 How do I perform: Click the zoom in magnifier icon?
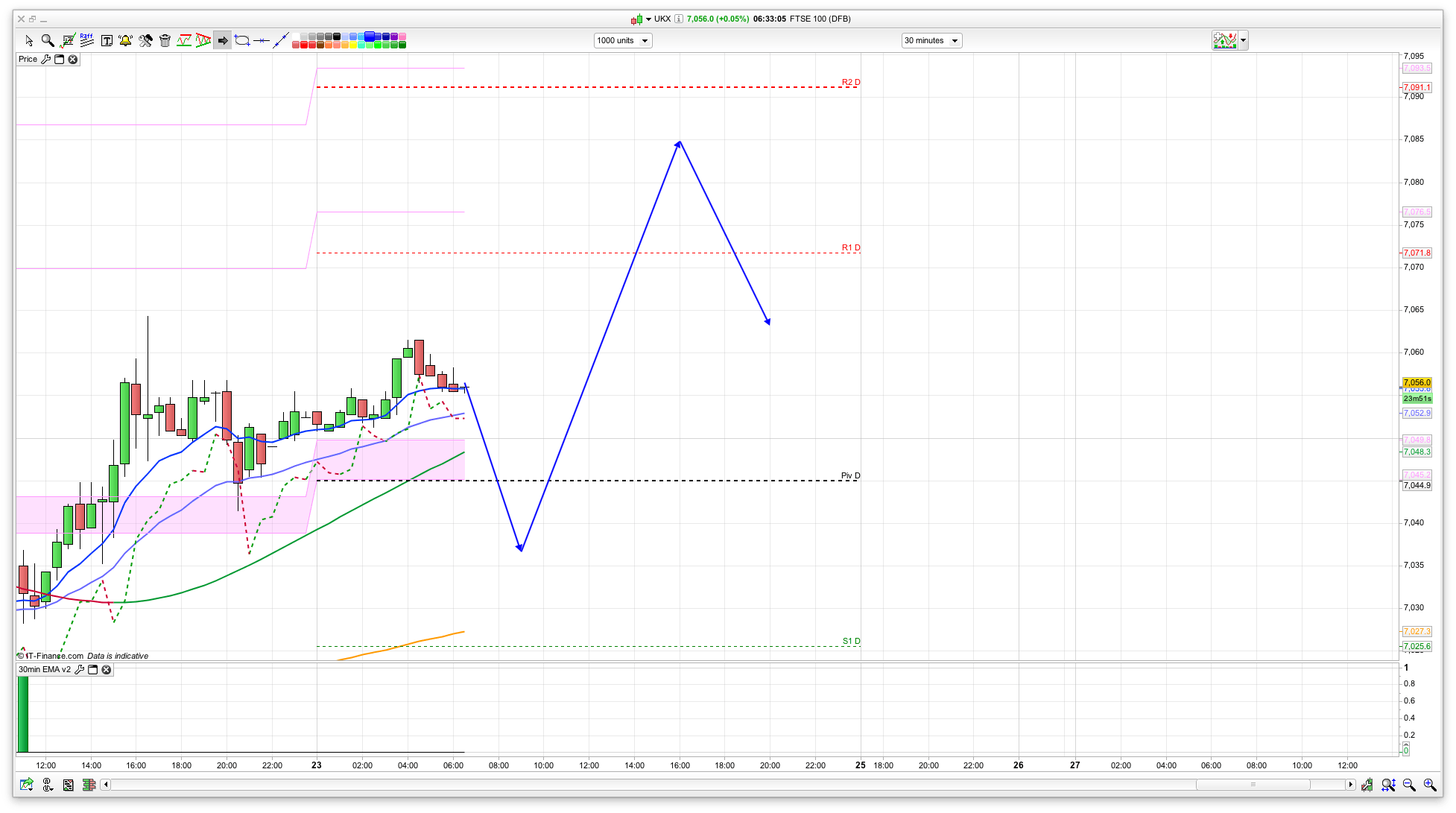tap(1429, 785)
